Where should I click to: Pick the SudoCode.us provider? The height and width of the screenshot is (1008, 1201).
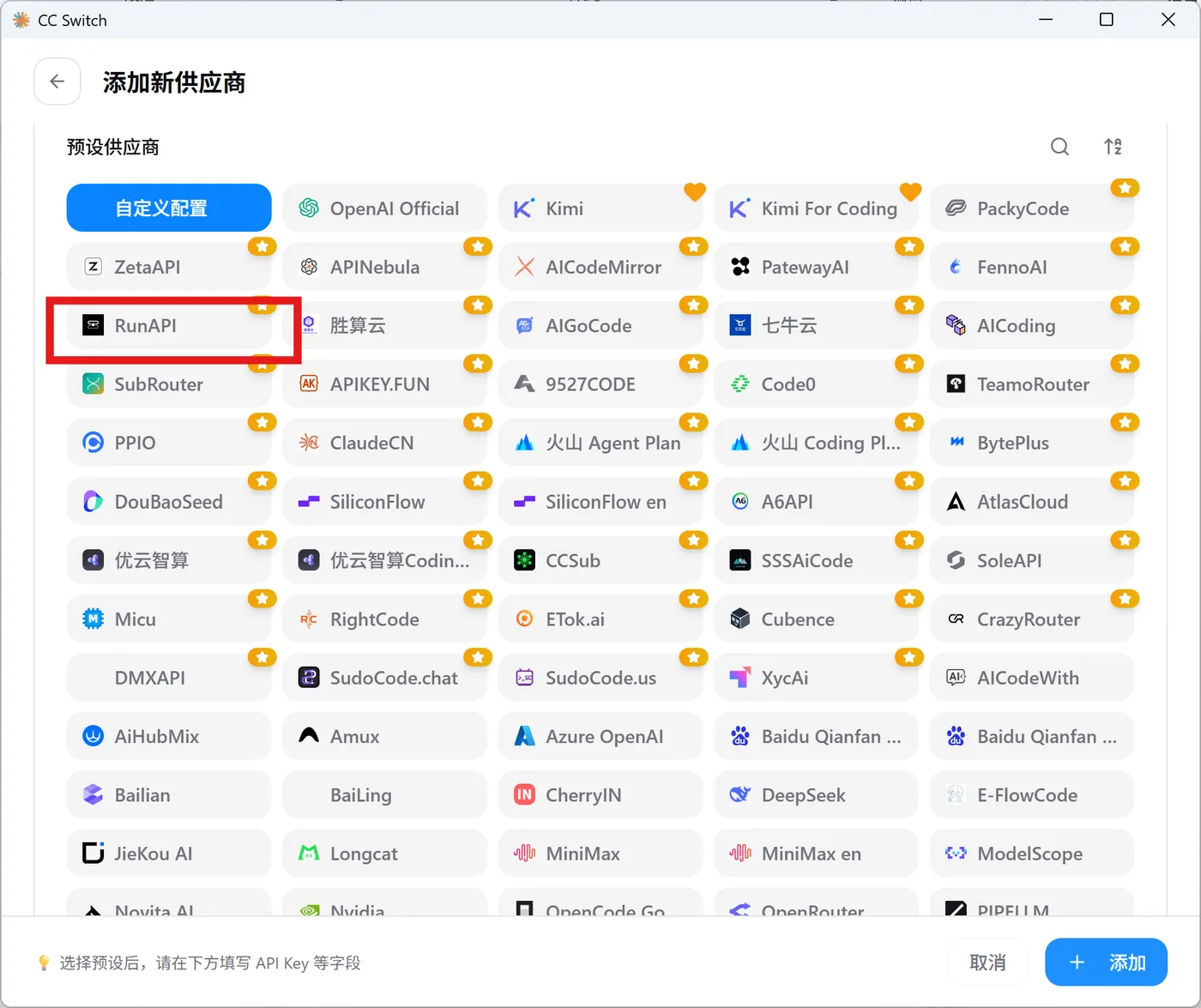(x=600, y=677)
